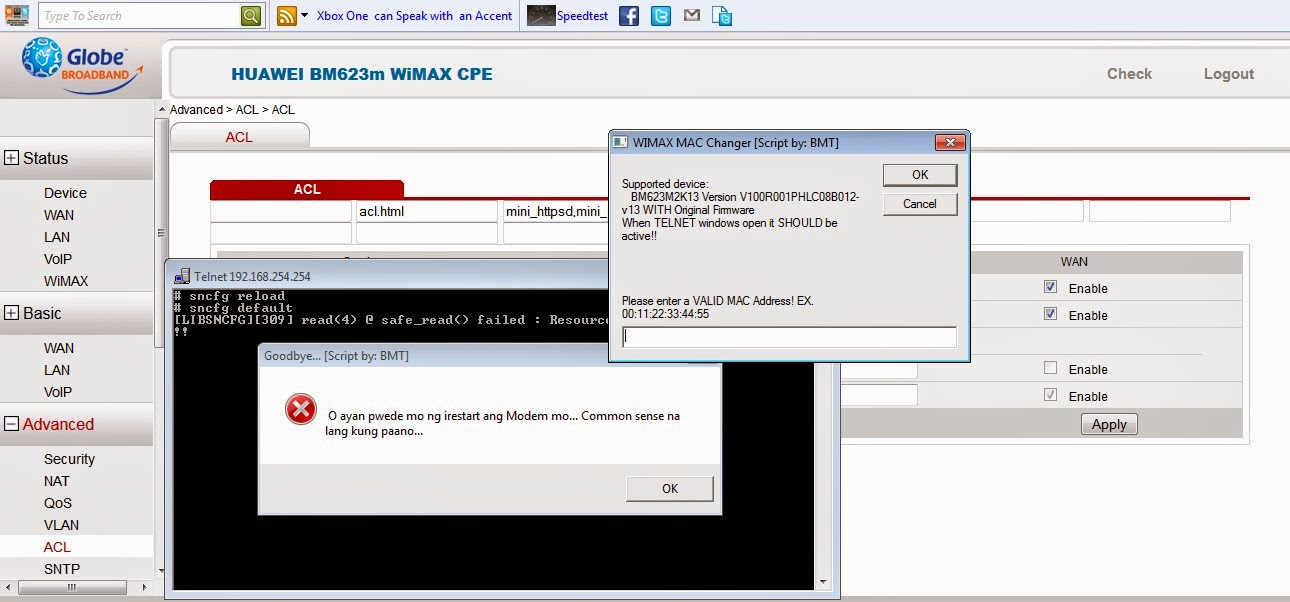Click the sidebar vertical scrollbar up arrow
Image resolution: width=1290 pixels, height=602 pixels.
(x=160, y=107)
